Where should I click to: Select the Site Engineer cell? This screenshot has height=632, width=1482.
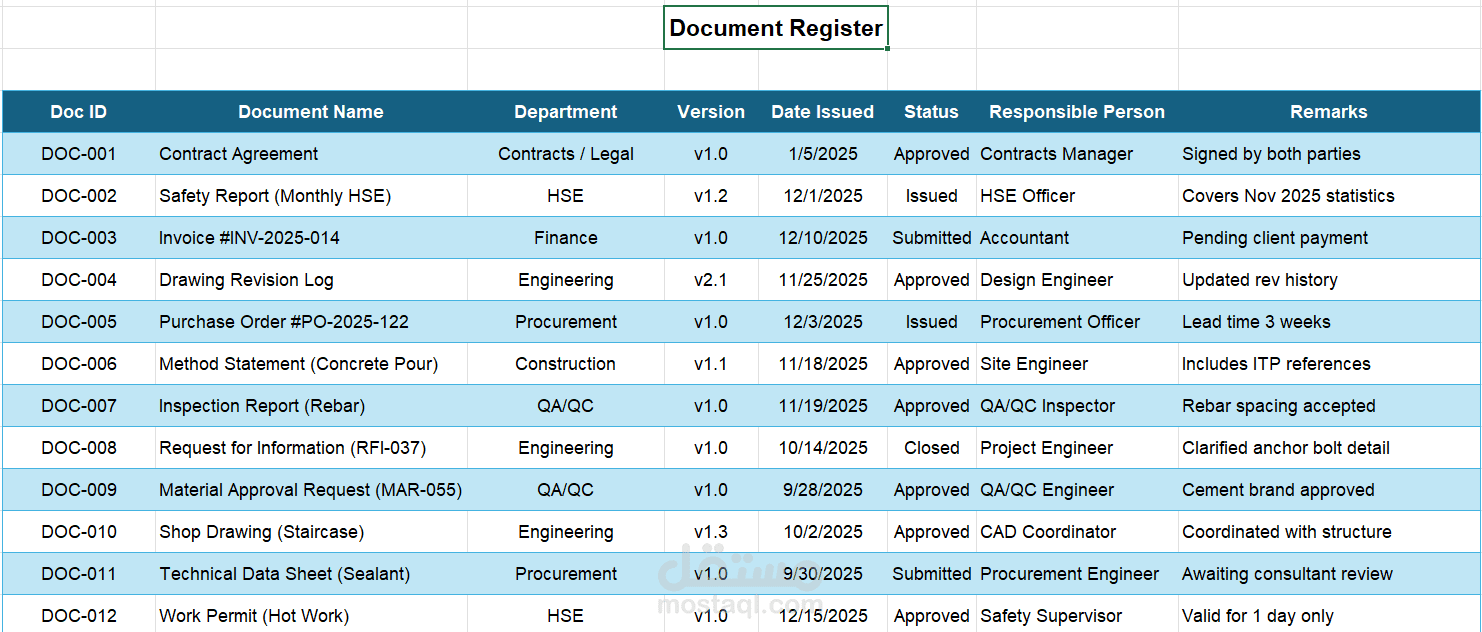click(1077, 364)
